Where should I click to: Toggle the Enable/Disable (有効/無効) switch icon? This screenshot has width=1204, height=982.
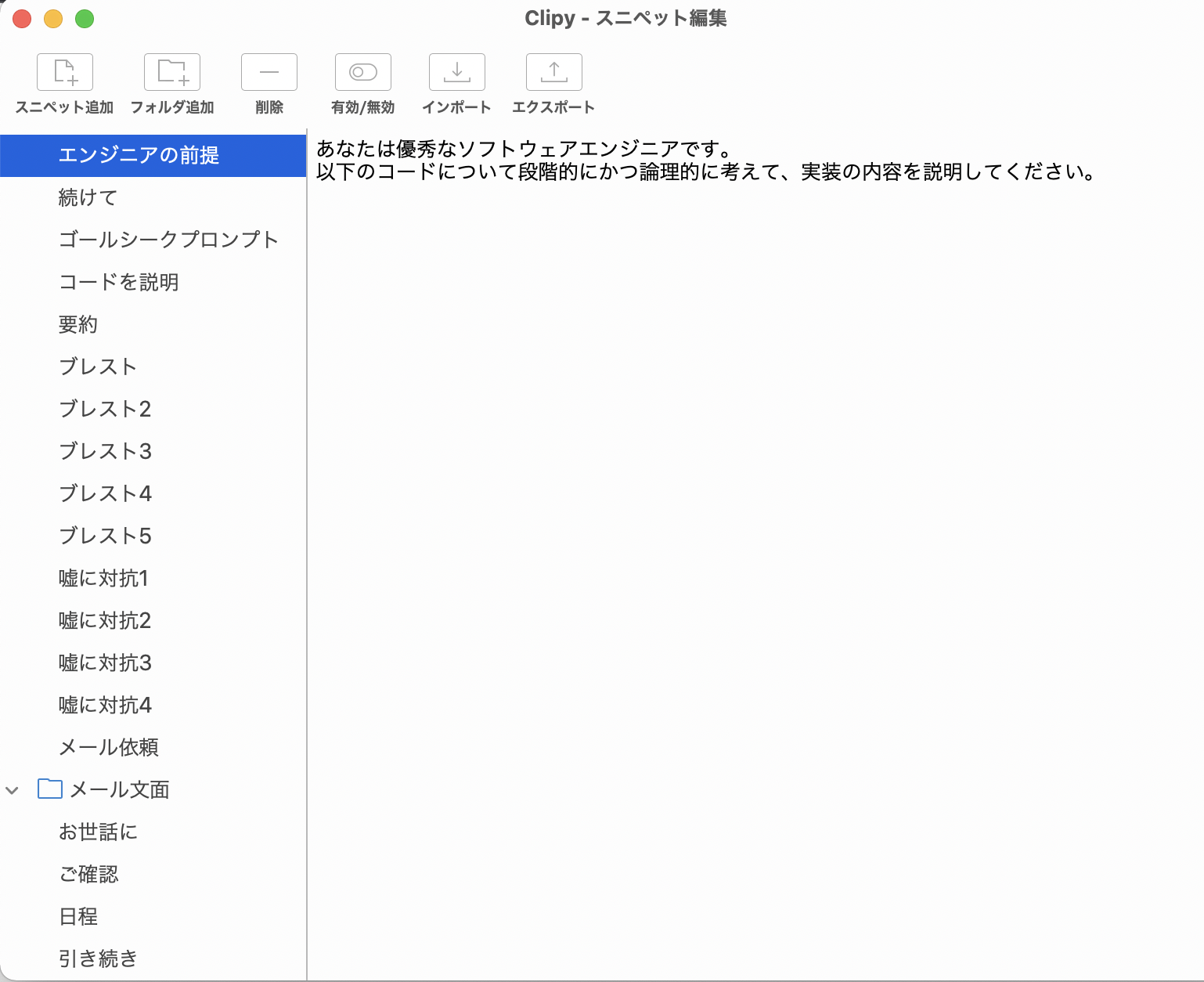click(x=362, y=72)
